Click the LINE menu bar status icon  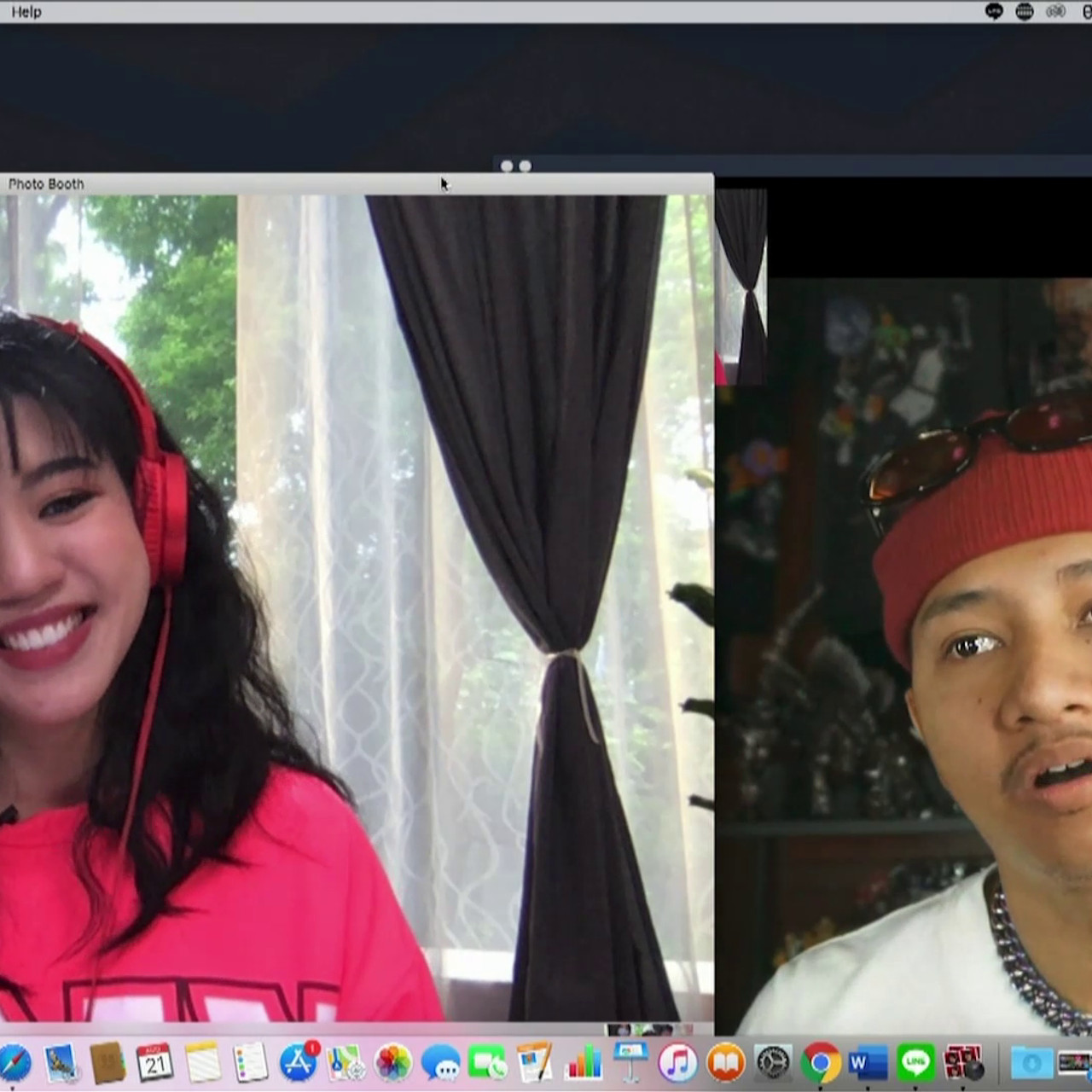994,11
